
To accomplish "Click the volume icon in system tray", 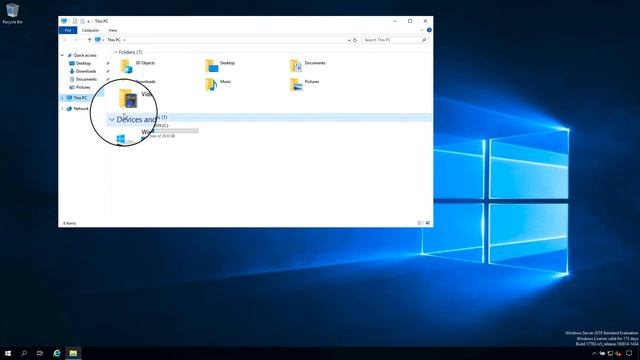I will (618, 353).
